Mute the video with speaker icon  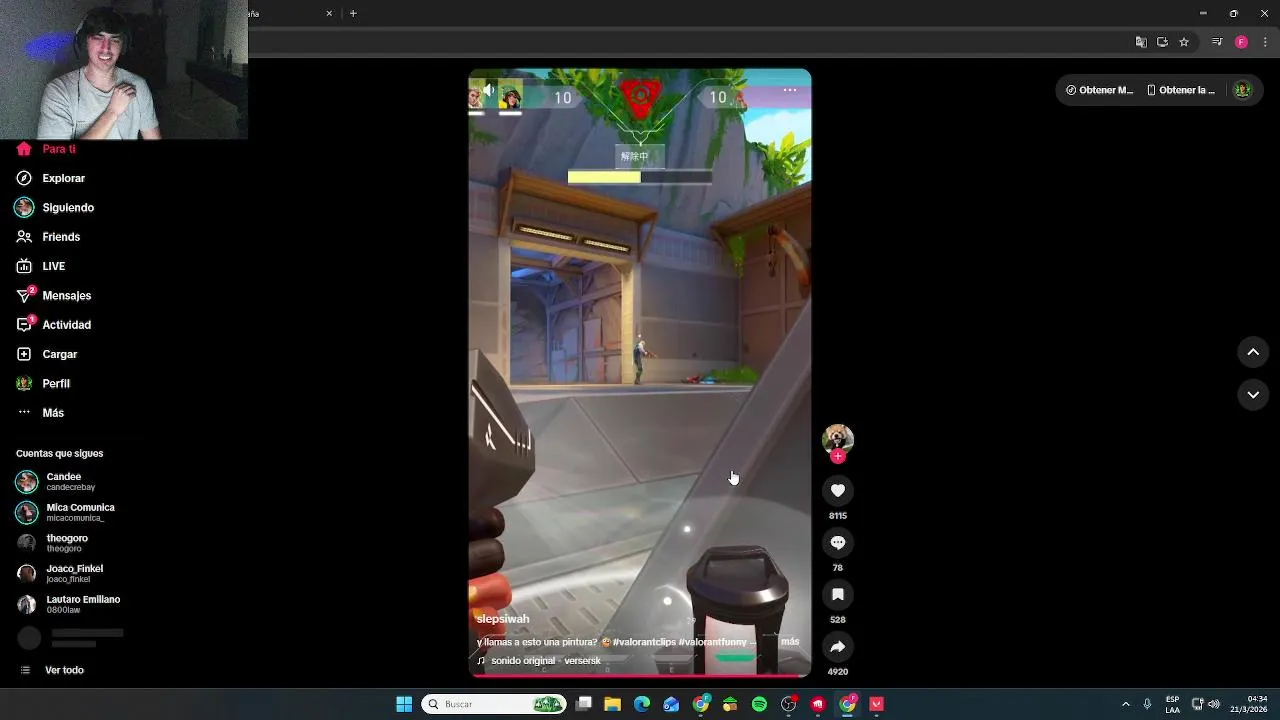coord(488,90)
